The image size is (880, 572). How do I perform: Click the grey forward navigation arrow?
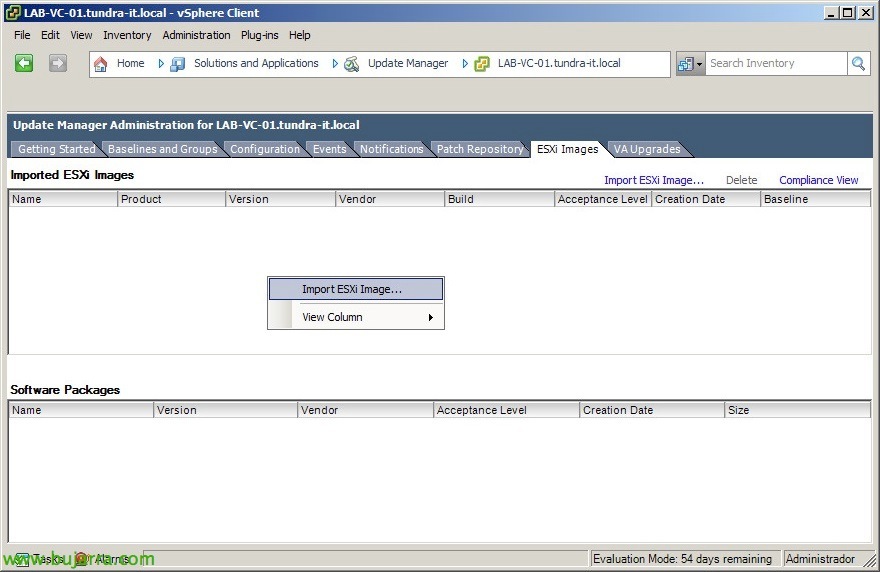[58, 63]
